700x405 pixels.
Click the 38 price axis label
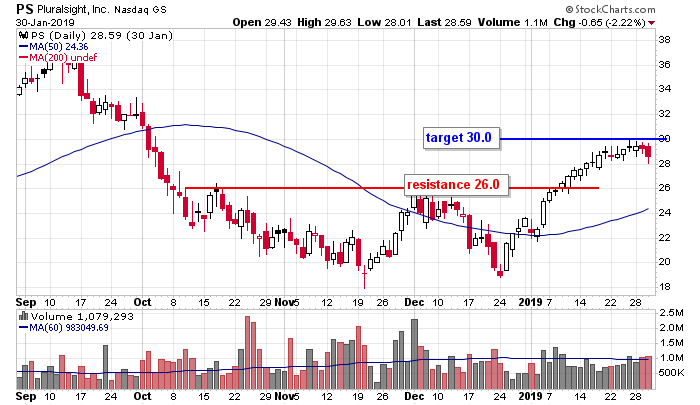[x=664, y=40]
